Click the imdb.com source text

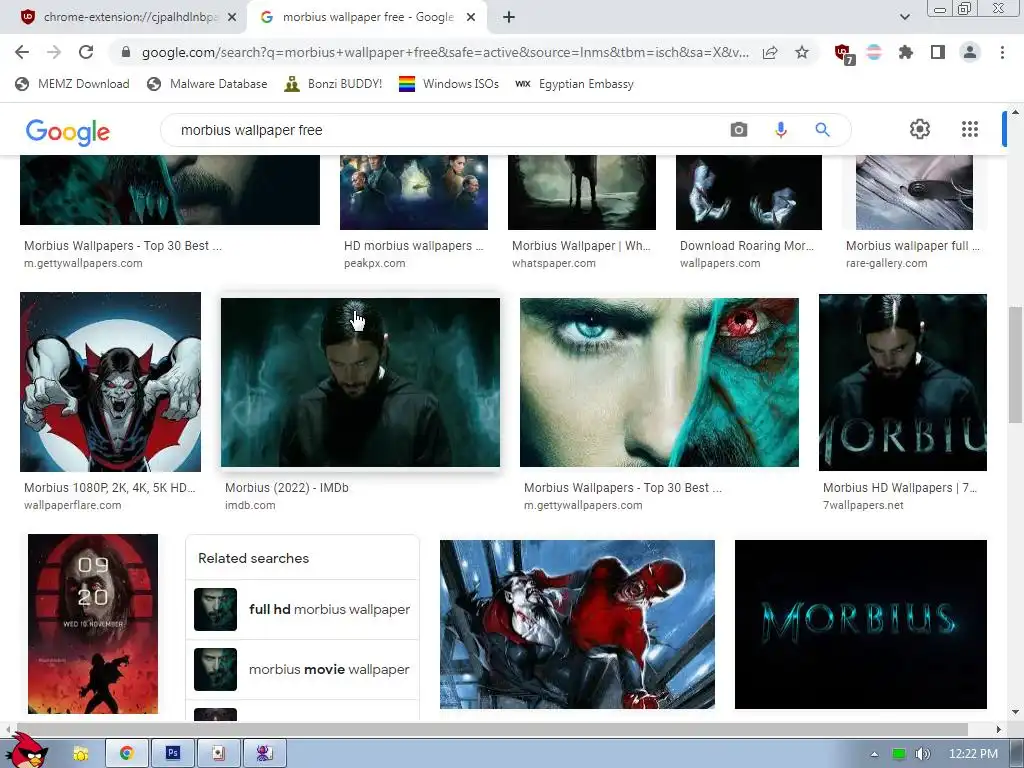[250, 505]
